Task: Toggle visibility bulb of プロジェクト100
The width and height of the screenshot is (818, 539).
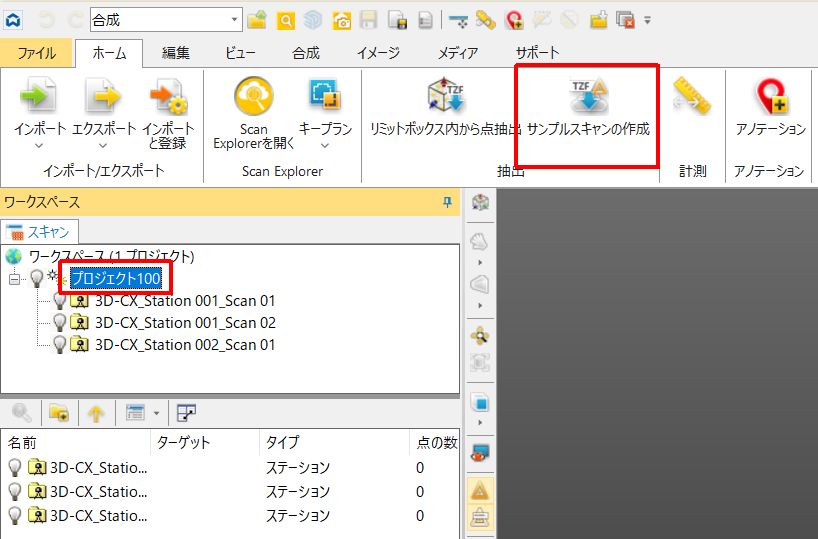Action: click(37, 278)
